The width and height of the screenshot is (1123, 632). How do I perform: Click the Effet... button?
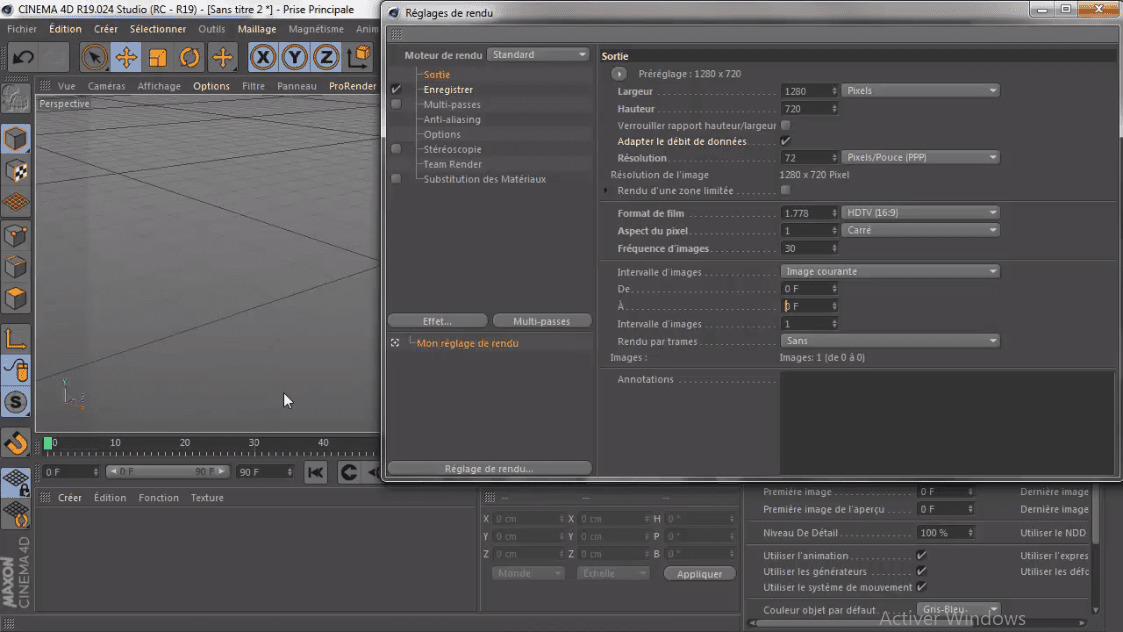(x=438, y=321)
